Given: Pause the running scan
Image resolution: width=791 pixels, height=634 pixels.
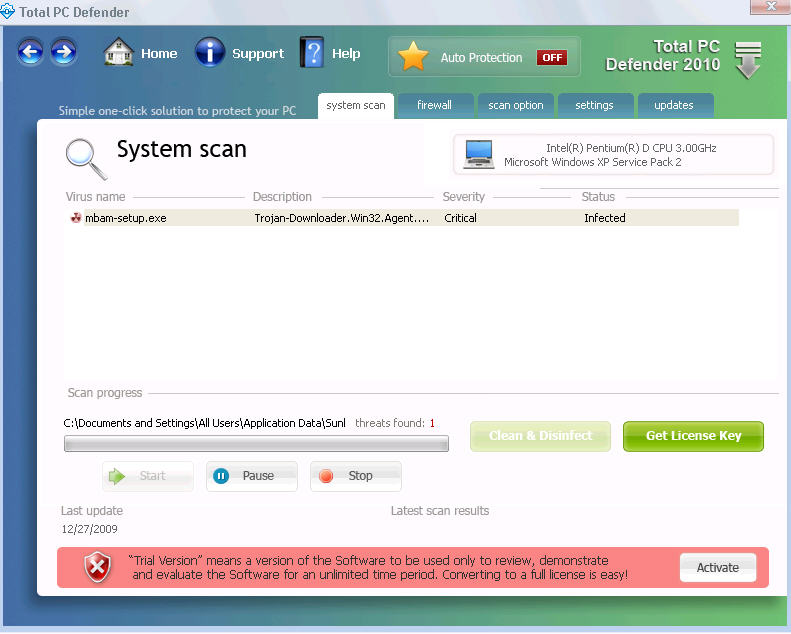Looking at the screenshot, I should click(x=252, y=476).
